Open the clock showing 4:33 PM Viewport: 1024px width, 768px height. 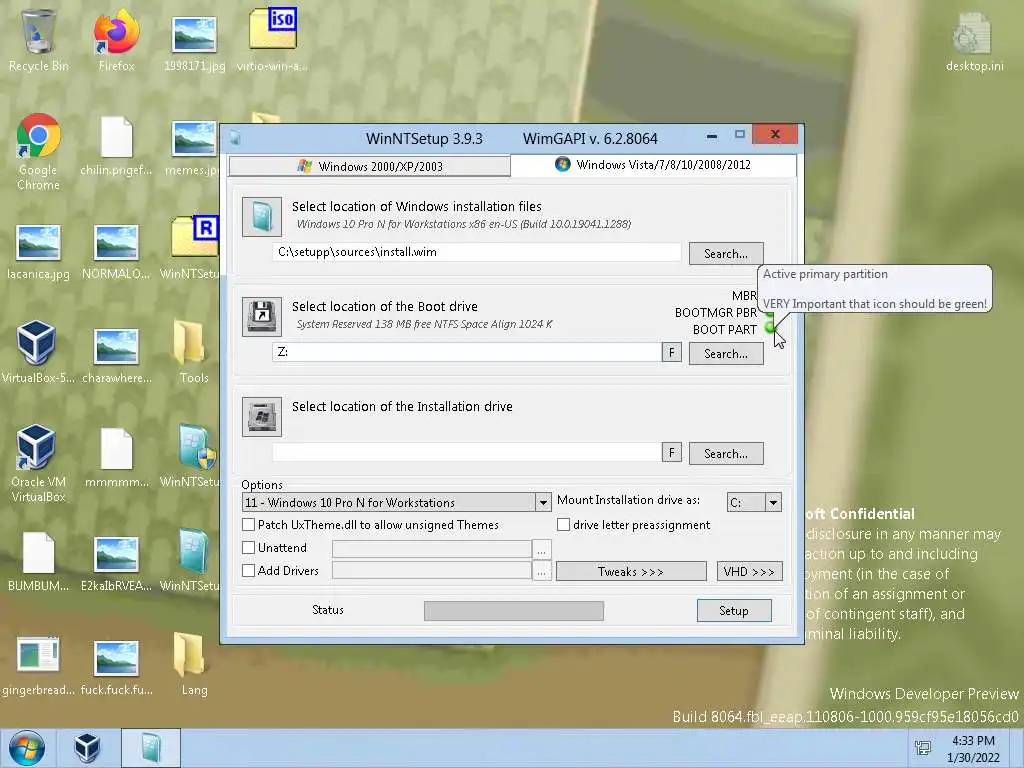(973, 748)
